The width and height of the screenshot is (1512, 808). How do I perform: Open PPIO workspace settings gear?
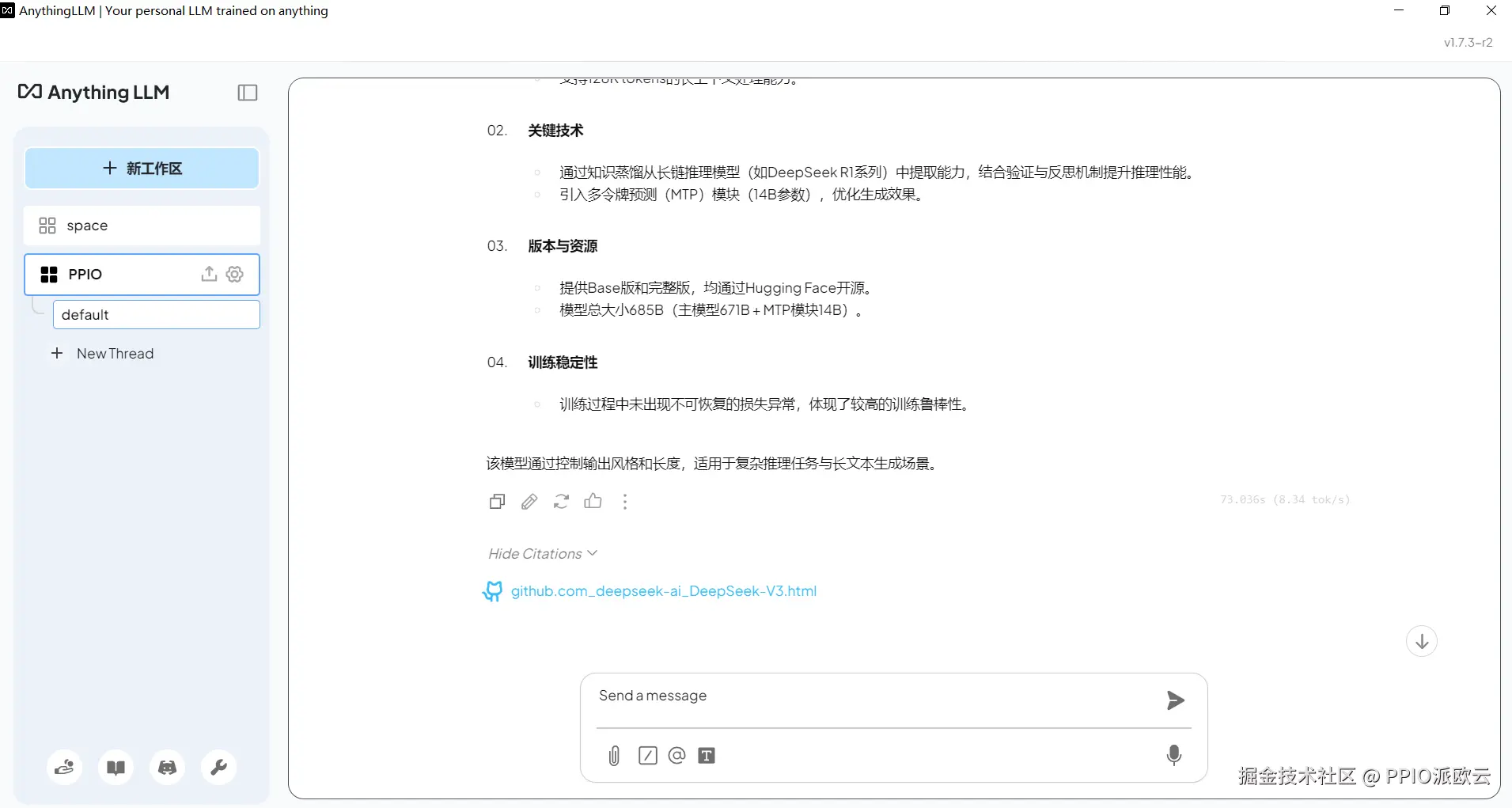[235, 274]
